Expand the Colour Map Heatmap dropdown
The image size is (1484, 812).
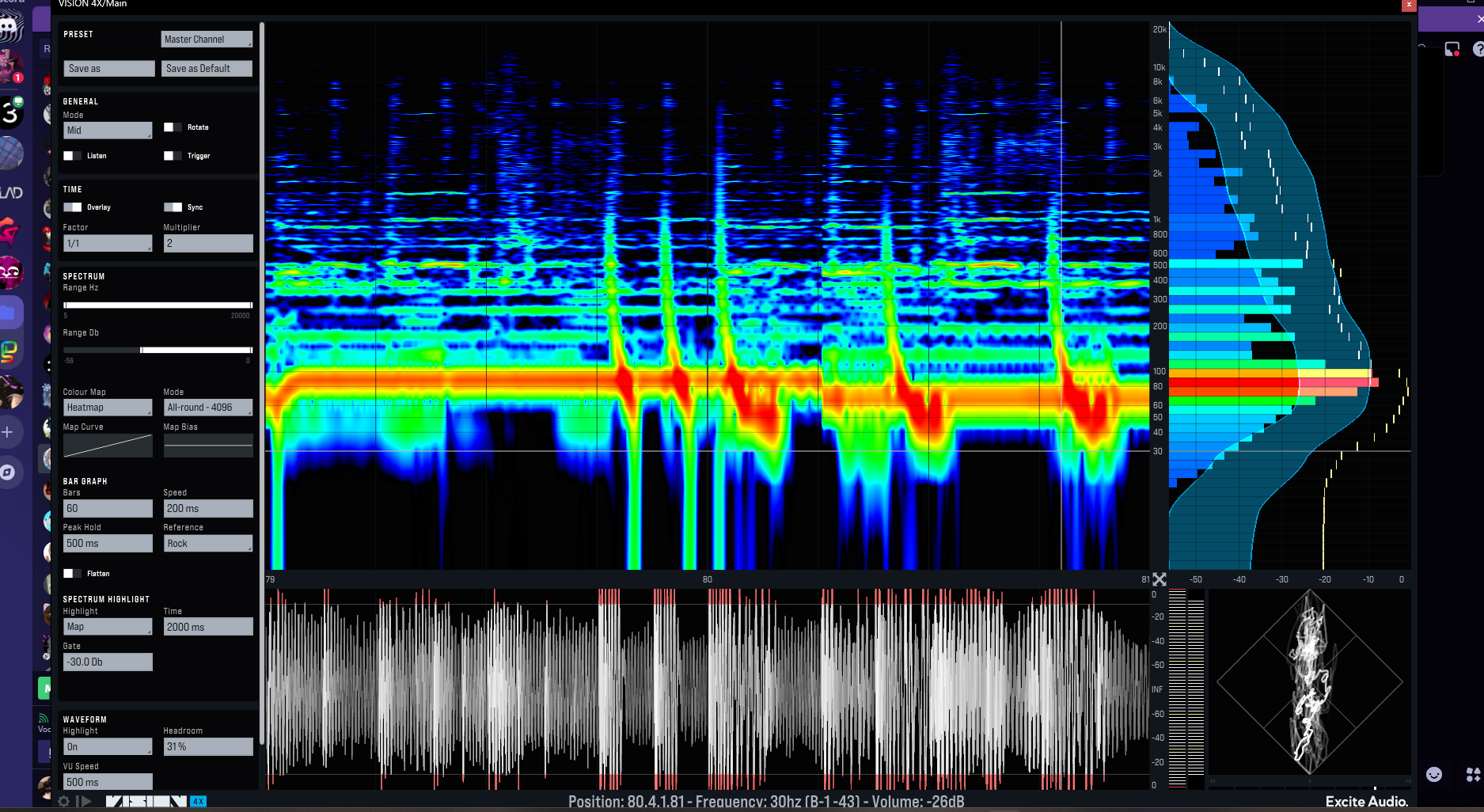[108, 408]
